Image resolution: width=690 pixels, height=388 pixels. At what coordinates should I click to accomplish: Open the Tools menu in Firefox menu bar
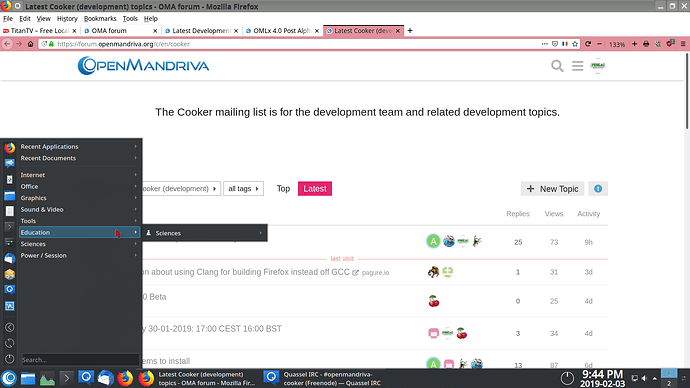coord(130,18)
